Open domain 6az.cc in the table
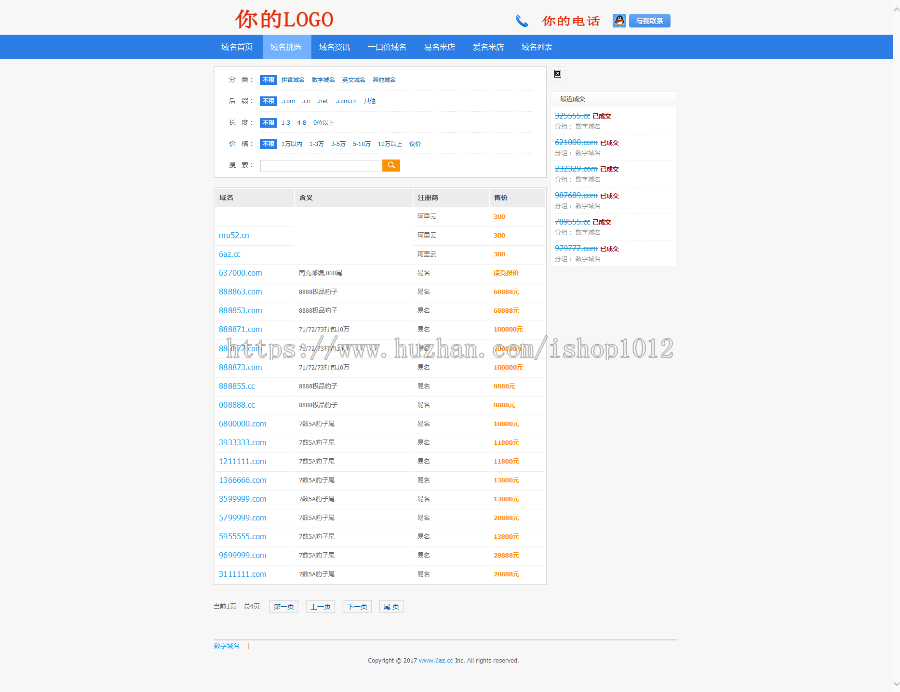Image resolution: width=900 pixels, height=692 pixels. pos(230,254)
